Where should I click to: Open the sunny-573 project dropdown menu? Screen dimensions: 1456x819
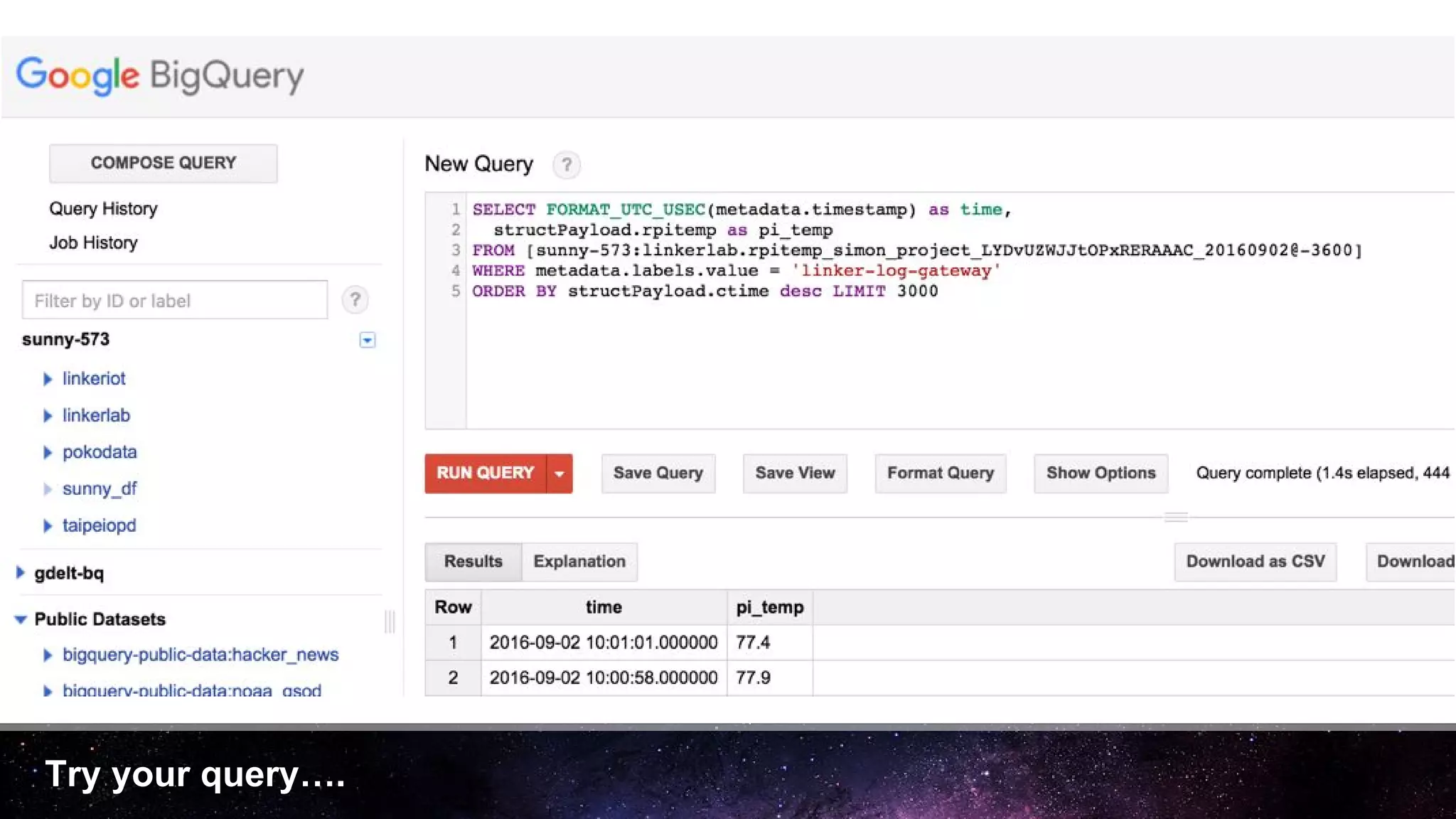367,340
